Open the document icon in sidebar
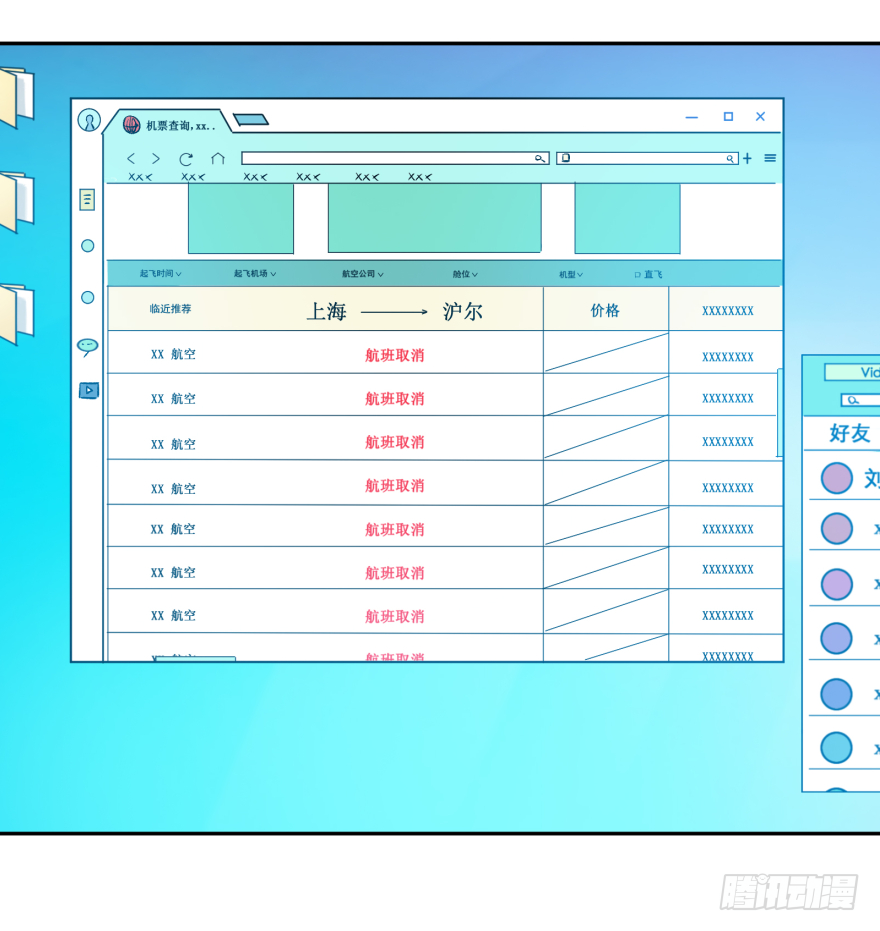 tap(87, 200)
